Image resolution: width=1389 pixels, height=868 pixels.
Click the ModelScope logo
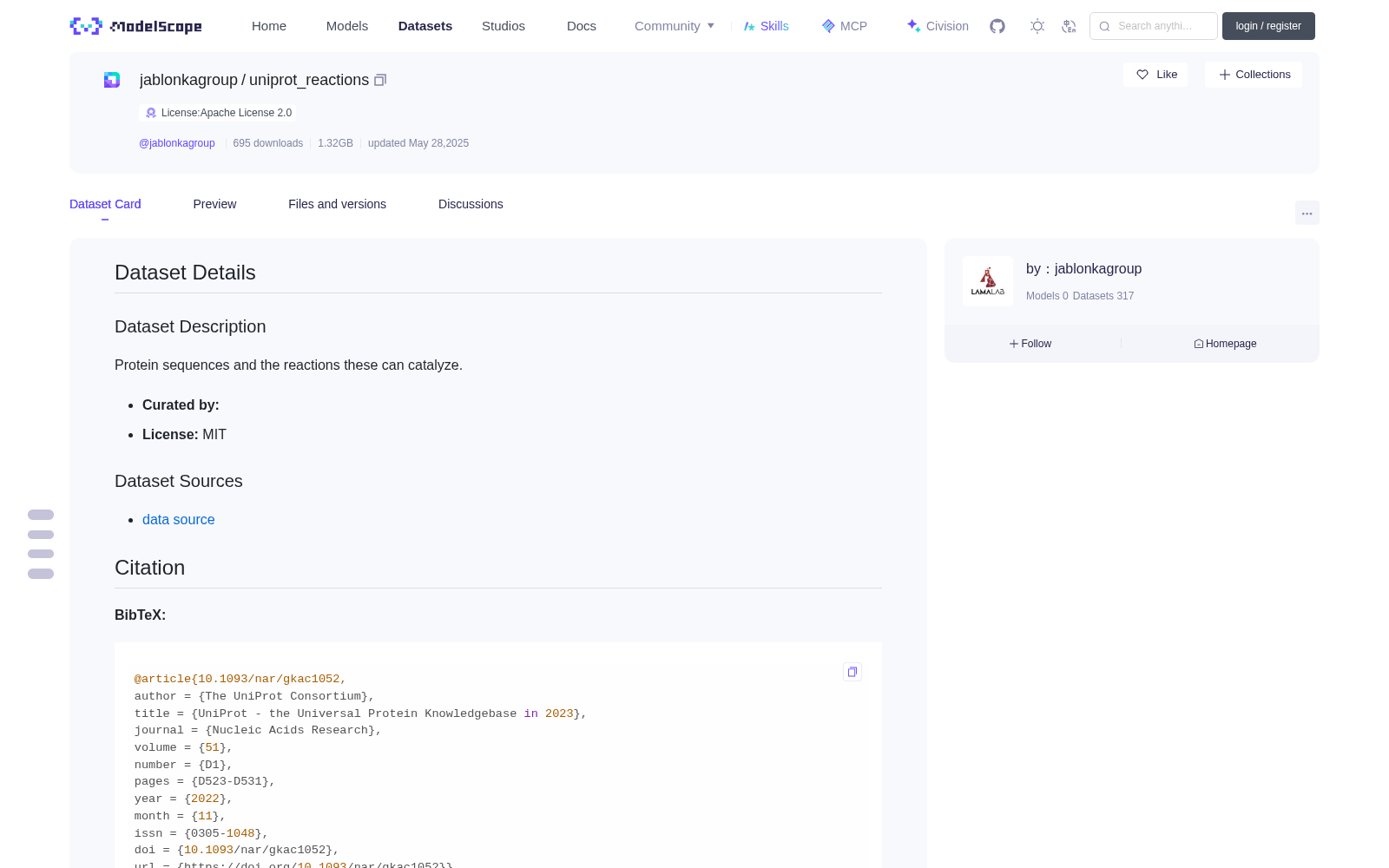pos(135,26)
